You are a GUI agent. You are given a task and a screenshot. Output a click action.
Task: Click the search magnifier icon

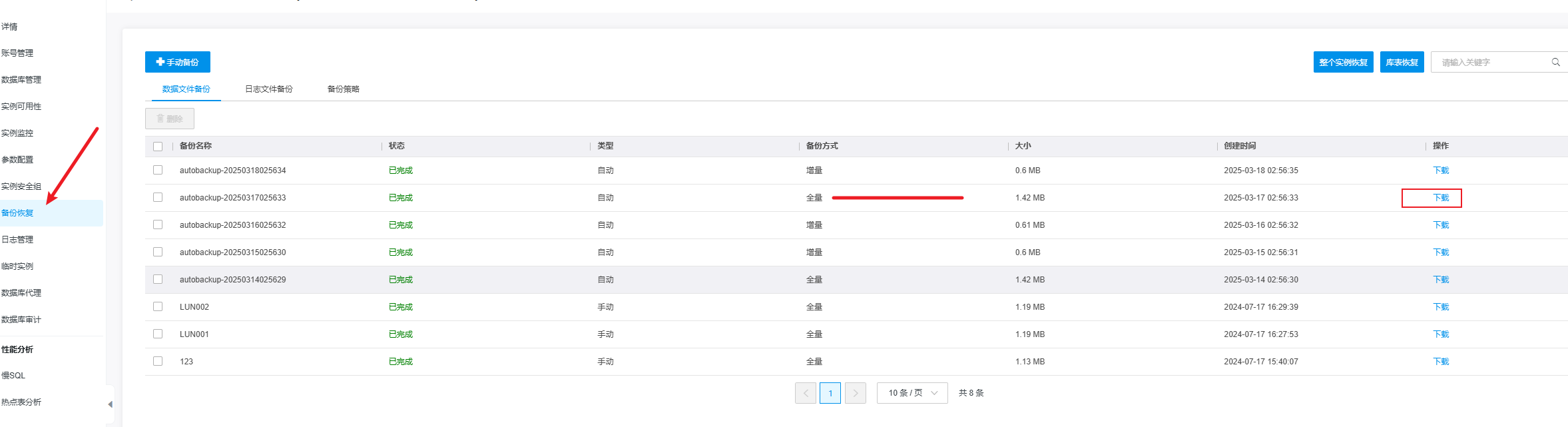pyautogui.click(x=1555, y=62)
